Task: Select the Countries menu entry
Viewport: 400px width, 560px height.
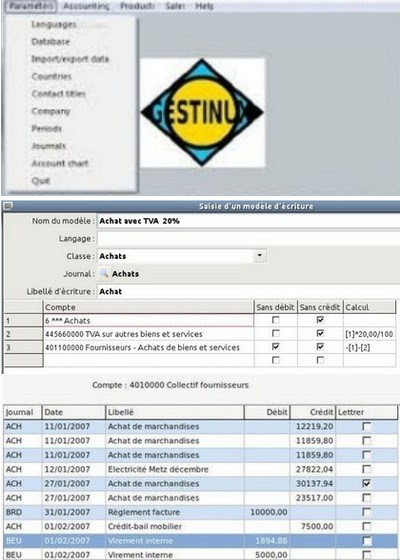Action: (x=52, y=76)
